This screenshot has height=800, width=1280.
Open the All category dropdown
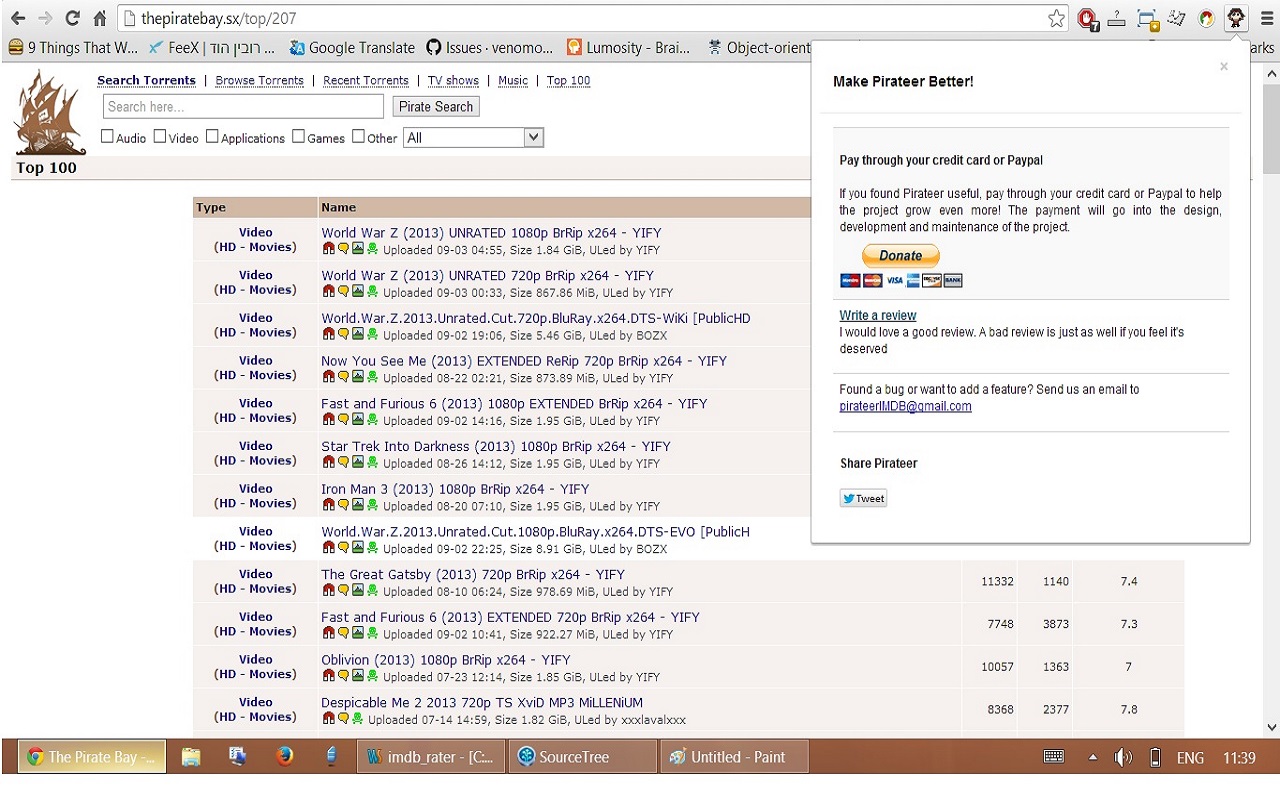473,138
